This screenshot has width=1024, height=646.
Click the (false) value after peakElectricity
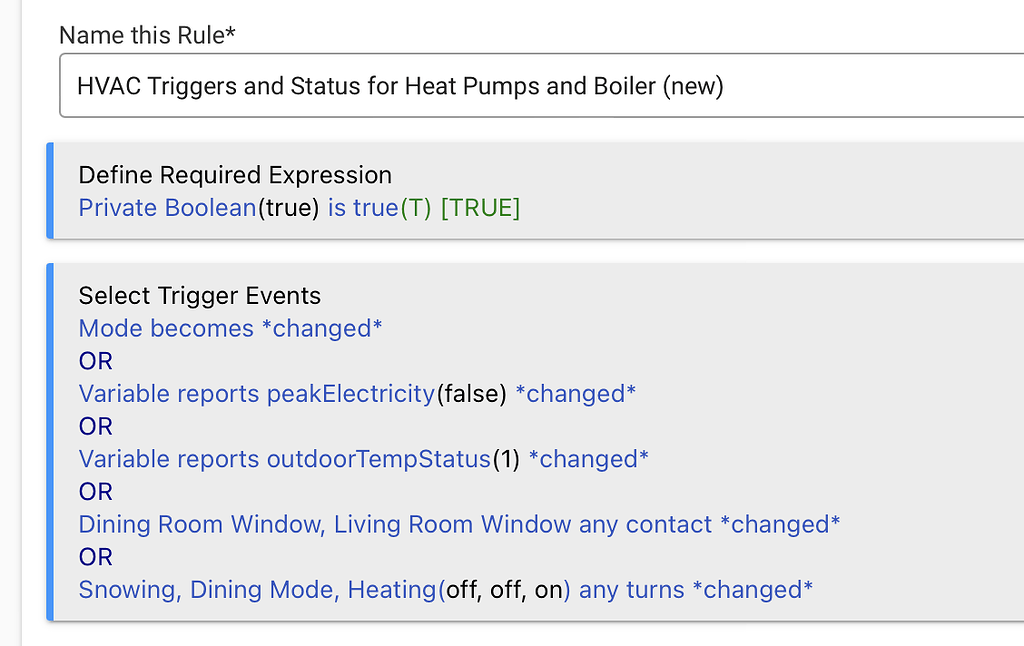point(471,394)
